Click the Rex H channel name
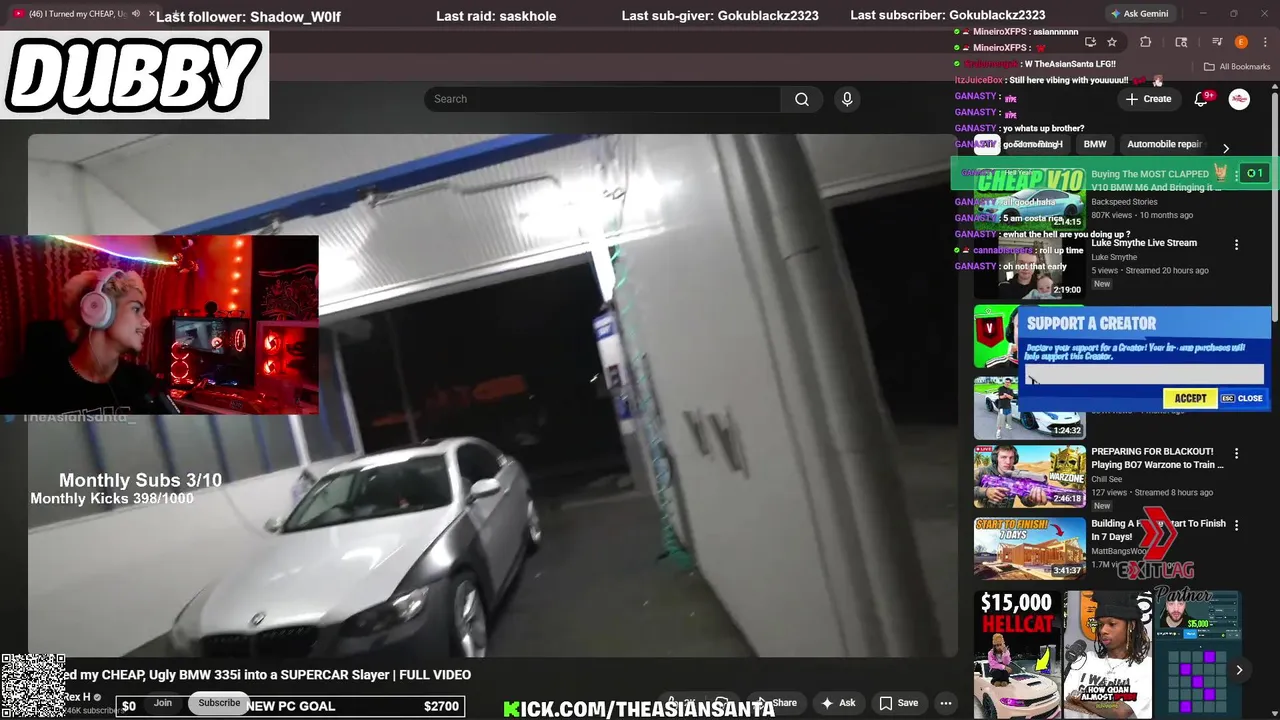The height and width of the screenshot is (720, 1280). 78,697
